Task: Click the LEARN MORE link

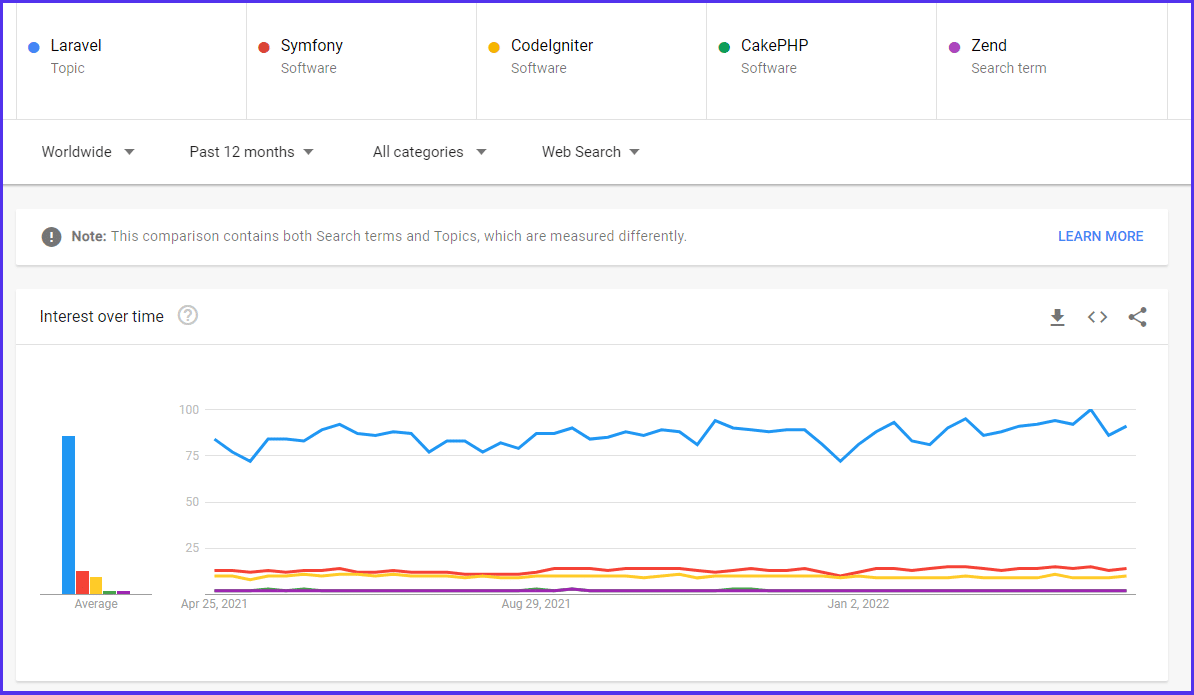Action: (1100, 236)
